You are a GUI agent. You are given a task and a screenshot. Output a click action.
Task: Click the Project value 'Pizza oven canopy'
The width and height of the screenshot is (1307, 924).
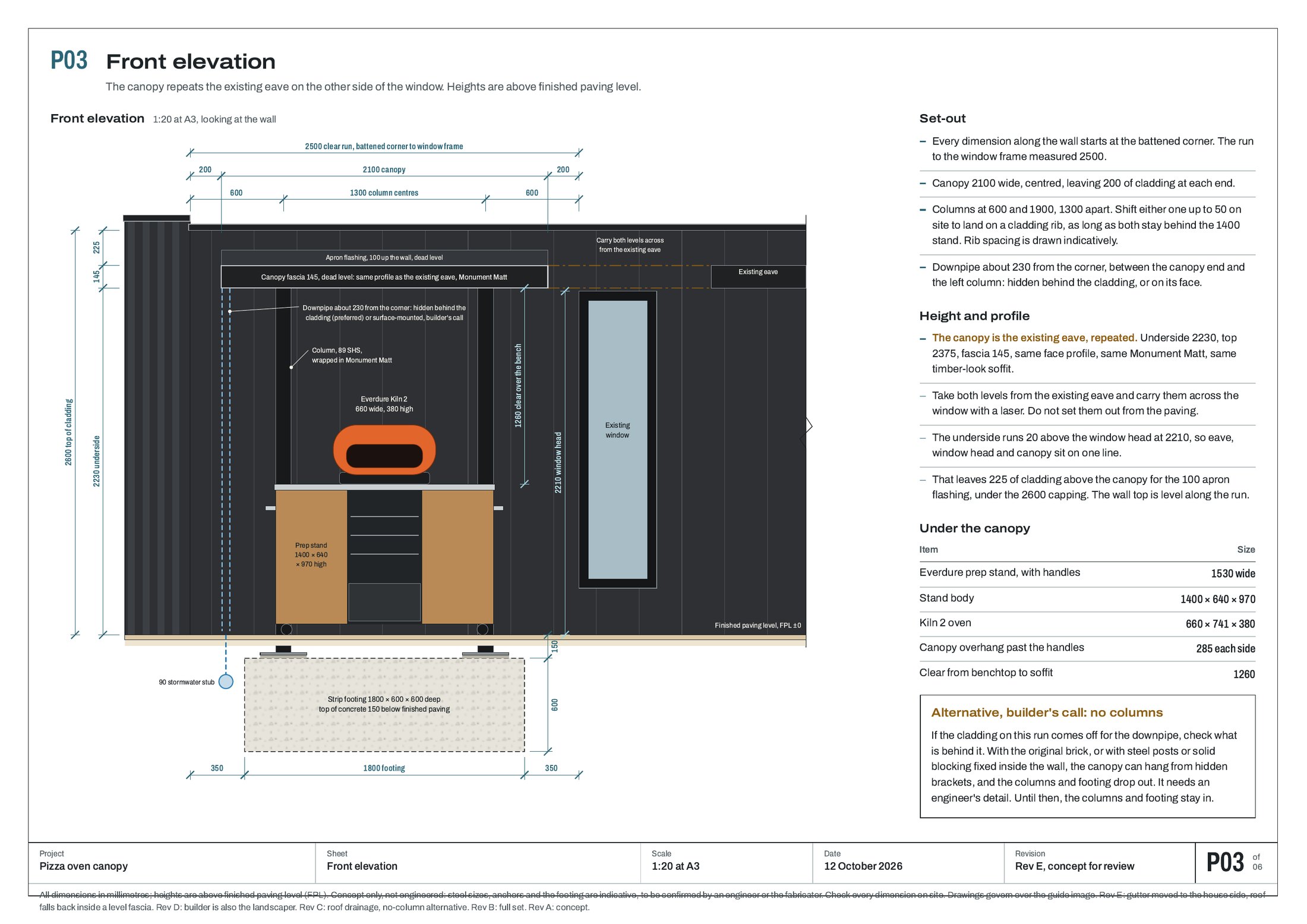[x=84, y=866]
